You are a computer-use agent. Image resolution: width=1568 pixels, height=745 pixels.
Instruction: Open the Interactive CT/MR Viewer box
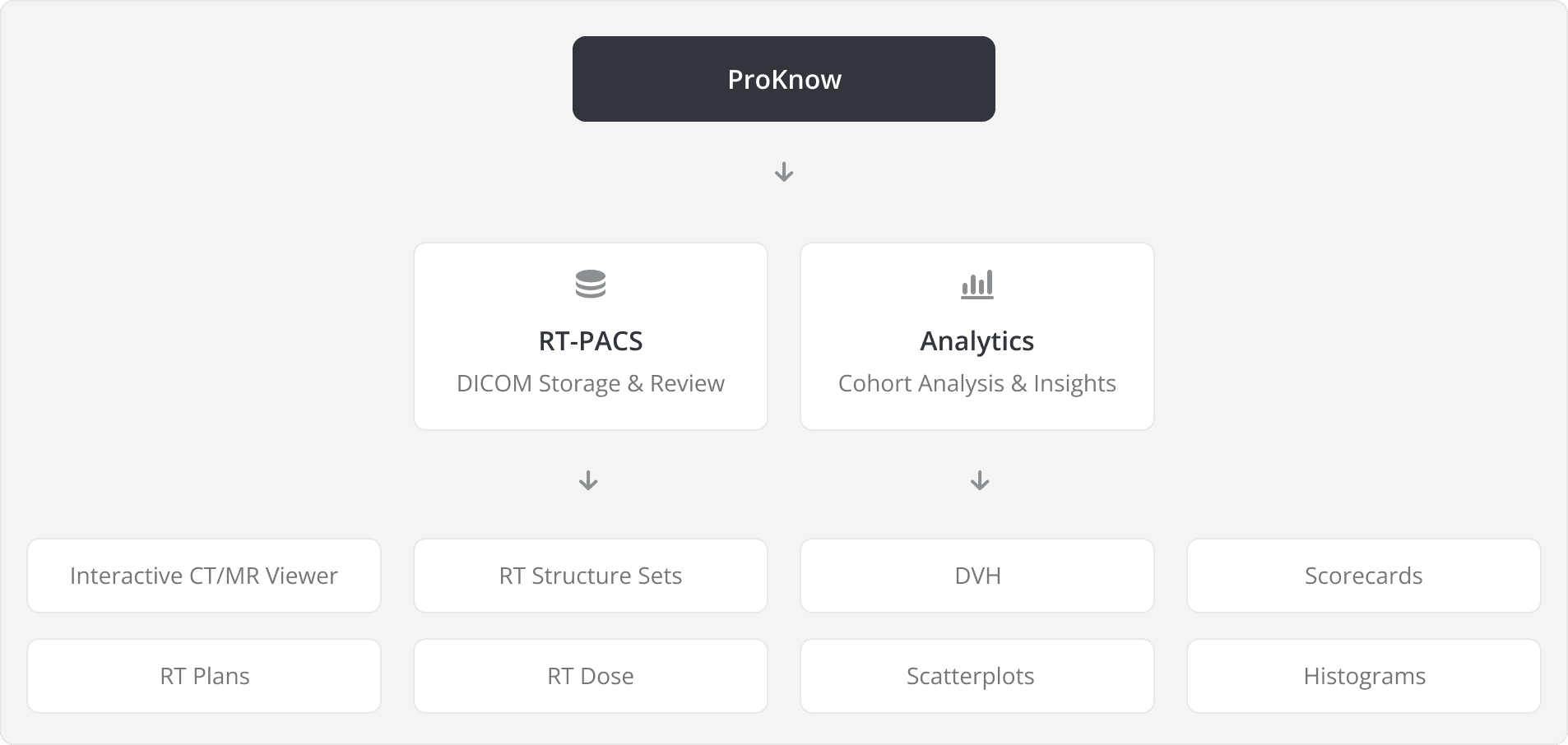pos(204,576)
